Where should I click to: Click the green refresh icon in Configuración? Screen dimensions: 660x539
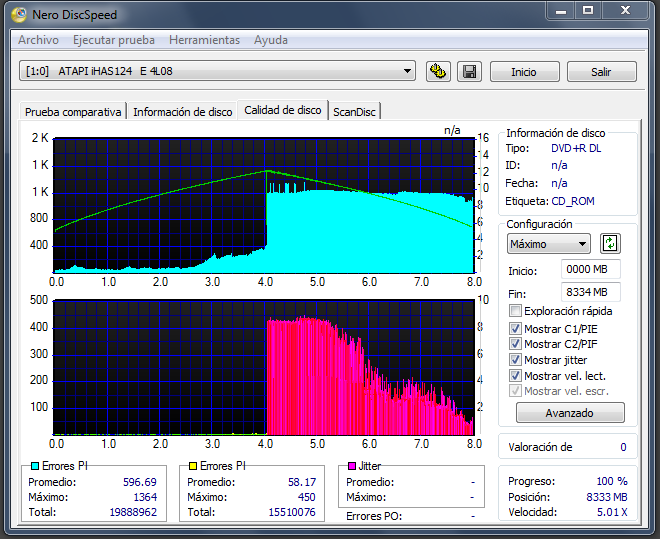(x=609, y=244)
